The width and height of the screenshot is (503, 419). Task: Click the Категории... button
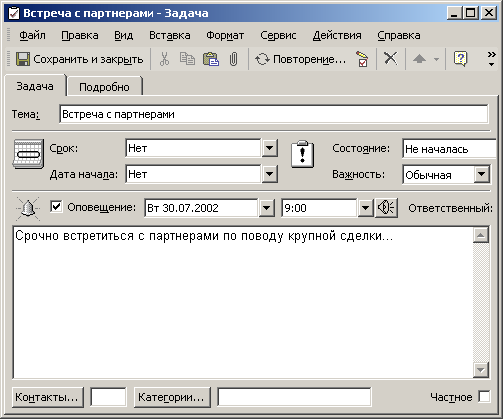[x=172, y=397]
